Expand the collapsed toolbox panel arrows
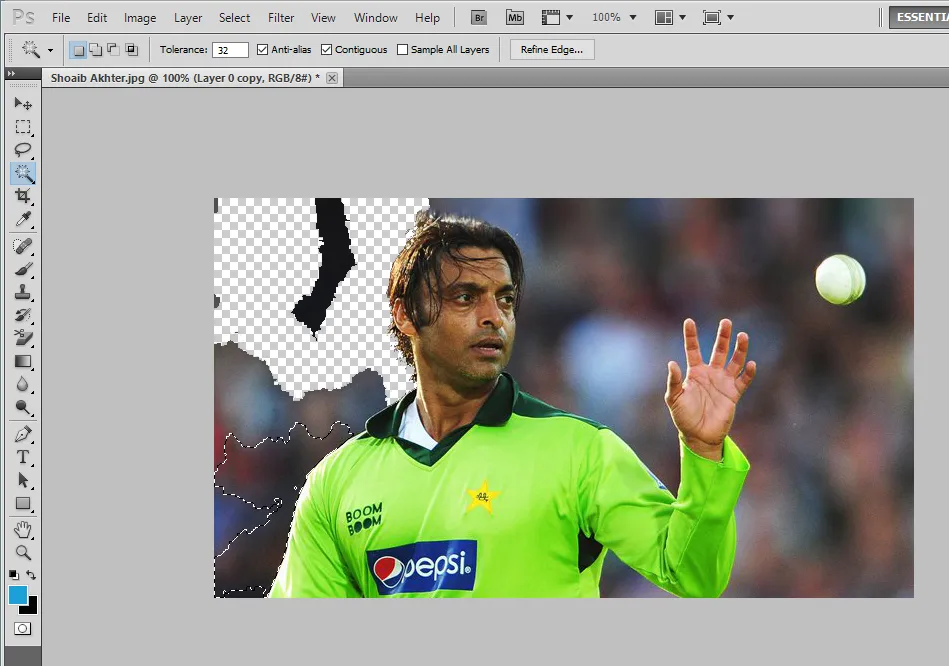 (11, 74)
